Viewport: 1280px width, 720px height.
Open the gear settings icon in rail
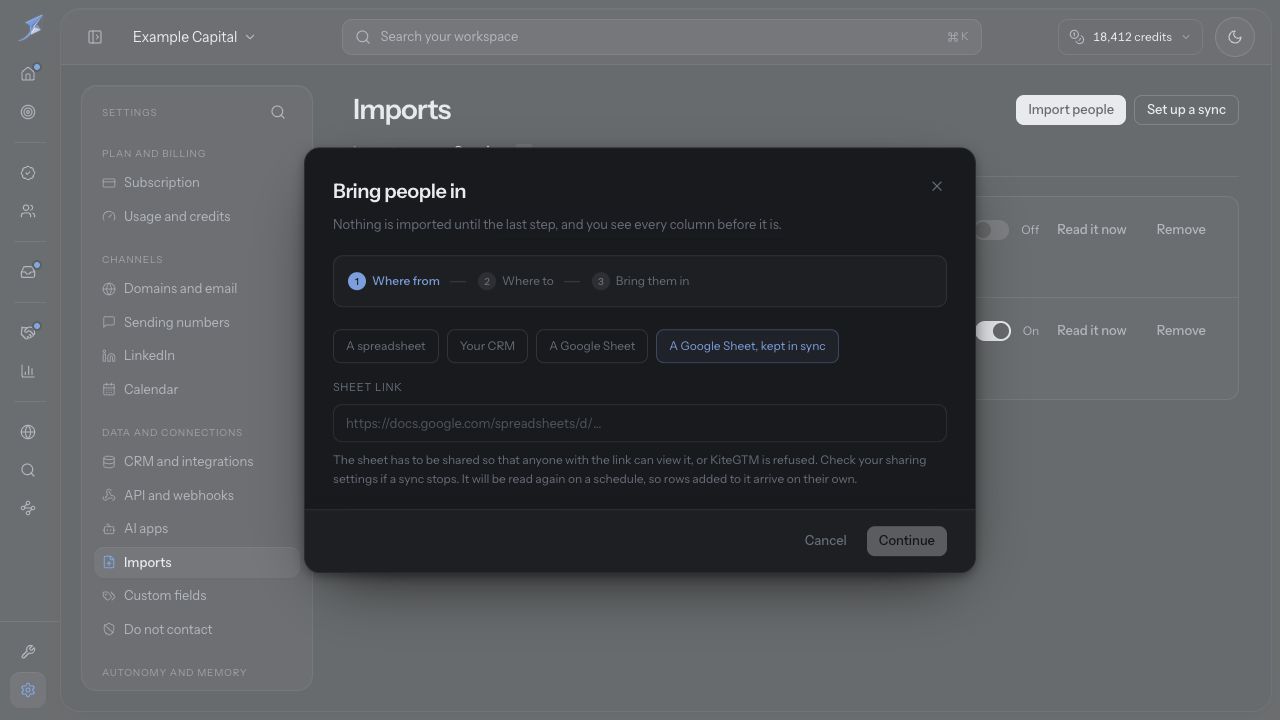28,690
